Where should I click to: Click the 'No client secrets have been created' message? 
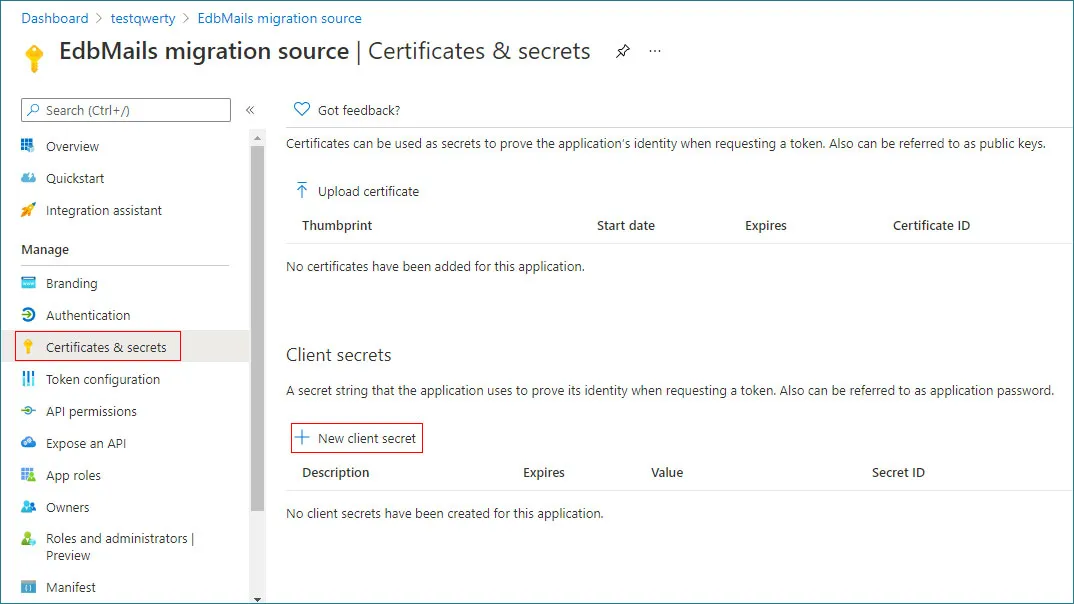click(x=445, y=514)
